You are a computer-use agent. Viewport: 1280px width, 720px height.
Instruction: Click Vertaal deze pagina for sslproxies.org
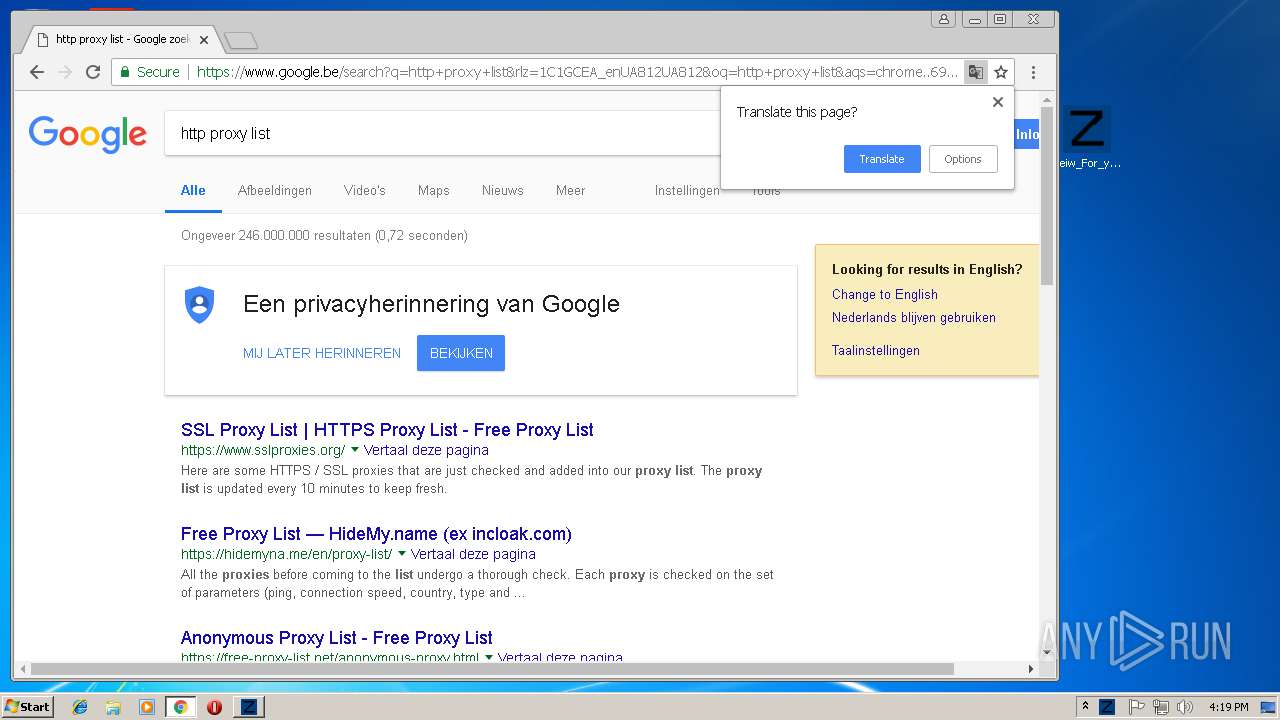[426, 450]
